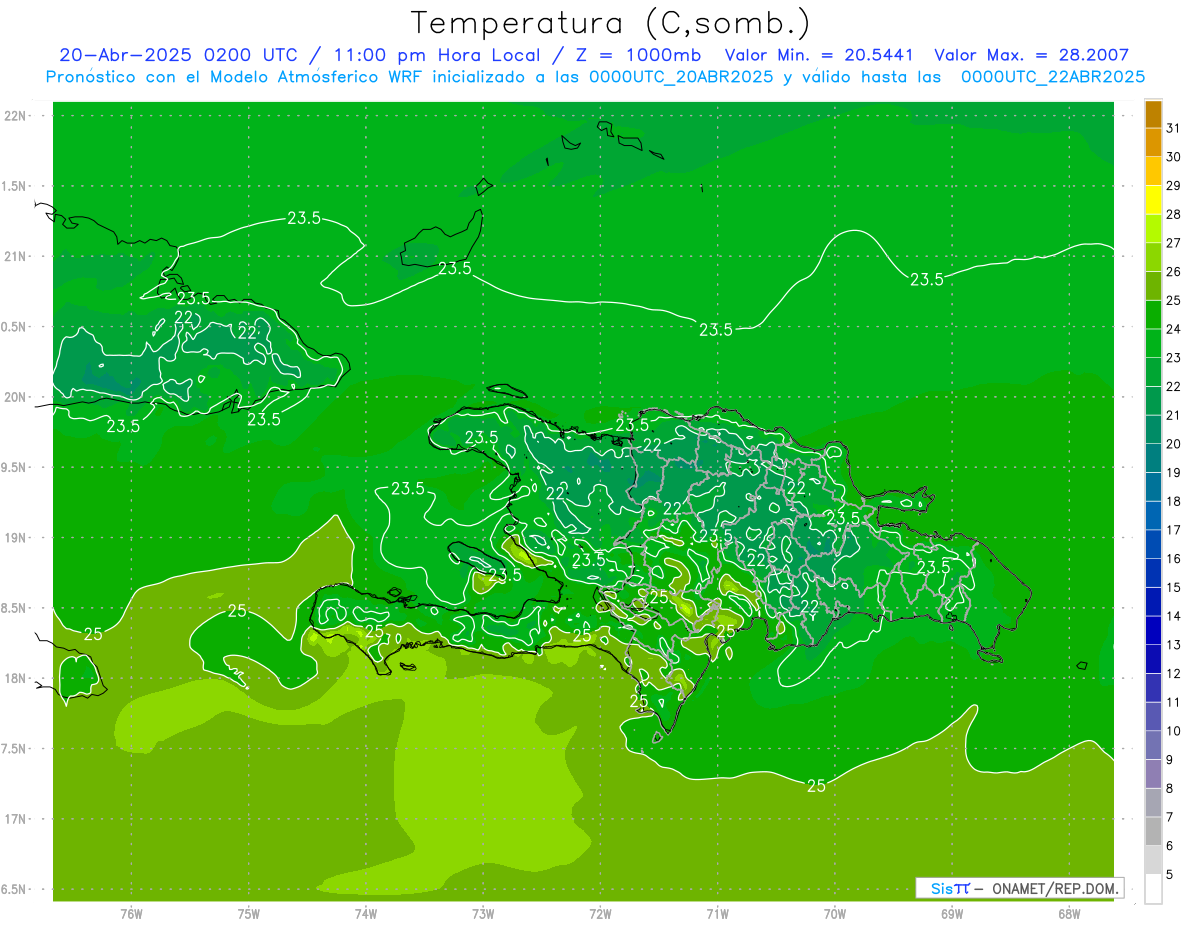Select the "23" color scale label
1200x927 pixels.
[1174, 358]
